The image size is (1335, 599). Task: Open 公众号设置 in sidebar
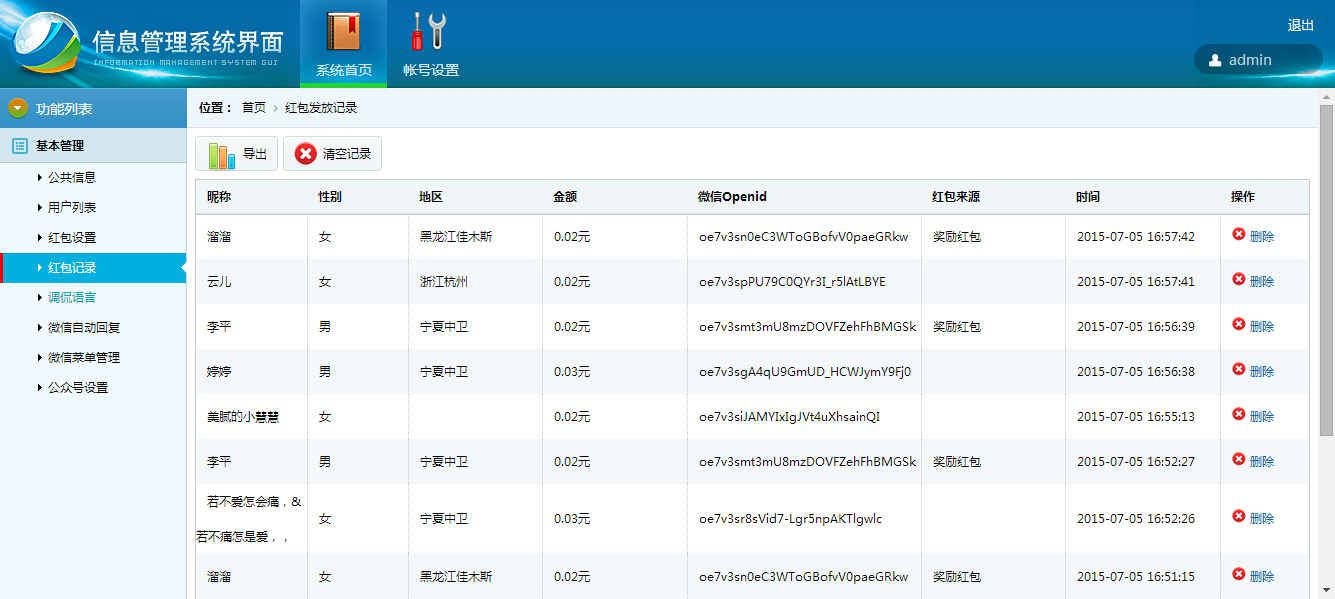pos(77,388)
